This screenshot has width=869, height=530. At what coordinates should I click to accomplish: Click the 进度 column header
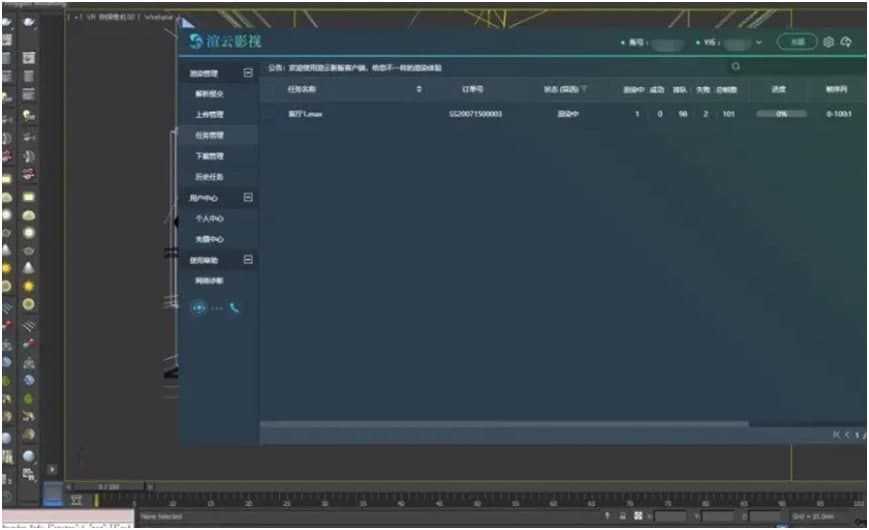coord(779,89)
